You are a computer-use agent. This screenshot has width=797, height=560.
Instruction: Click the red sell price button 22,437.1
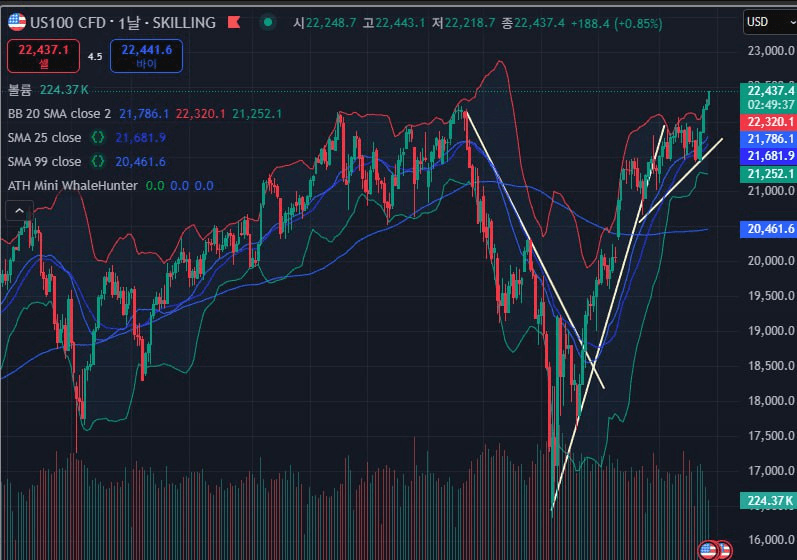coord(43,56)
